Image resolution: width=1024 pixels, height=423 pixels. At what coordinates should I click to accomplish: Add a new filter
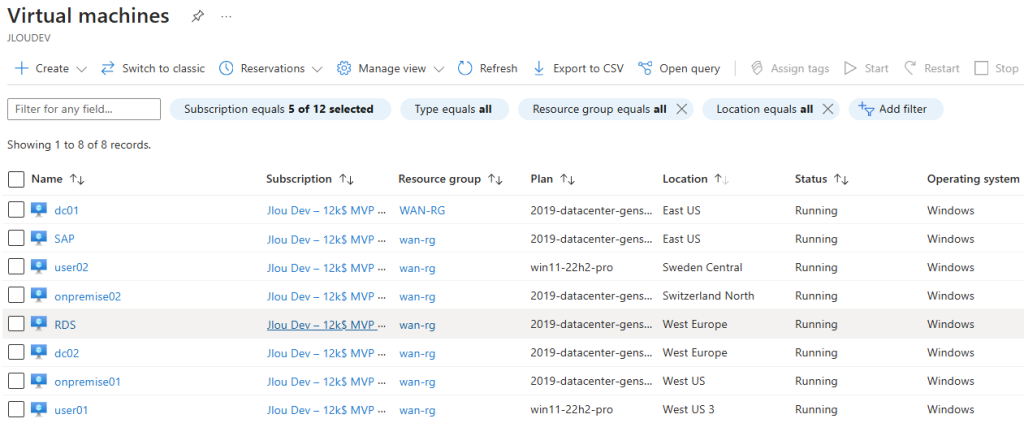(895, 110)
